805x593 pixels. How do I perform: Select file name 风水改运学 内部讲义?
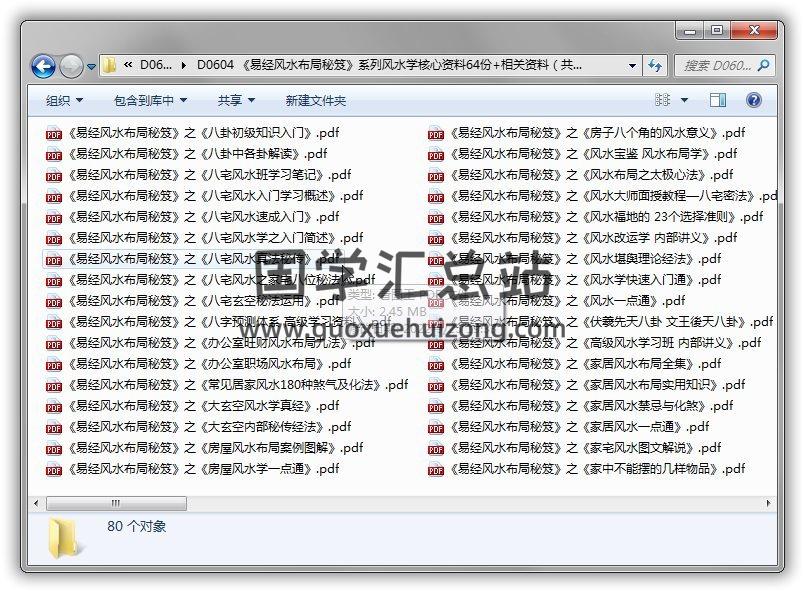(x=593, y=238)
